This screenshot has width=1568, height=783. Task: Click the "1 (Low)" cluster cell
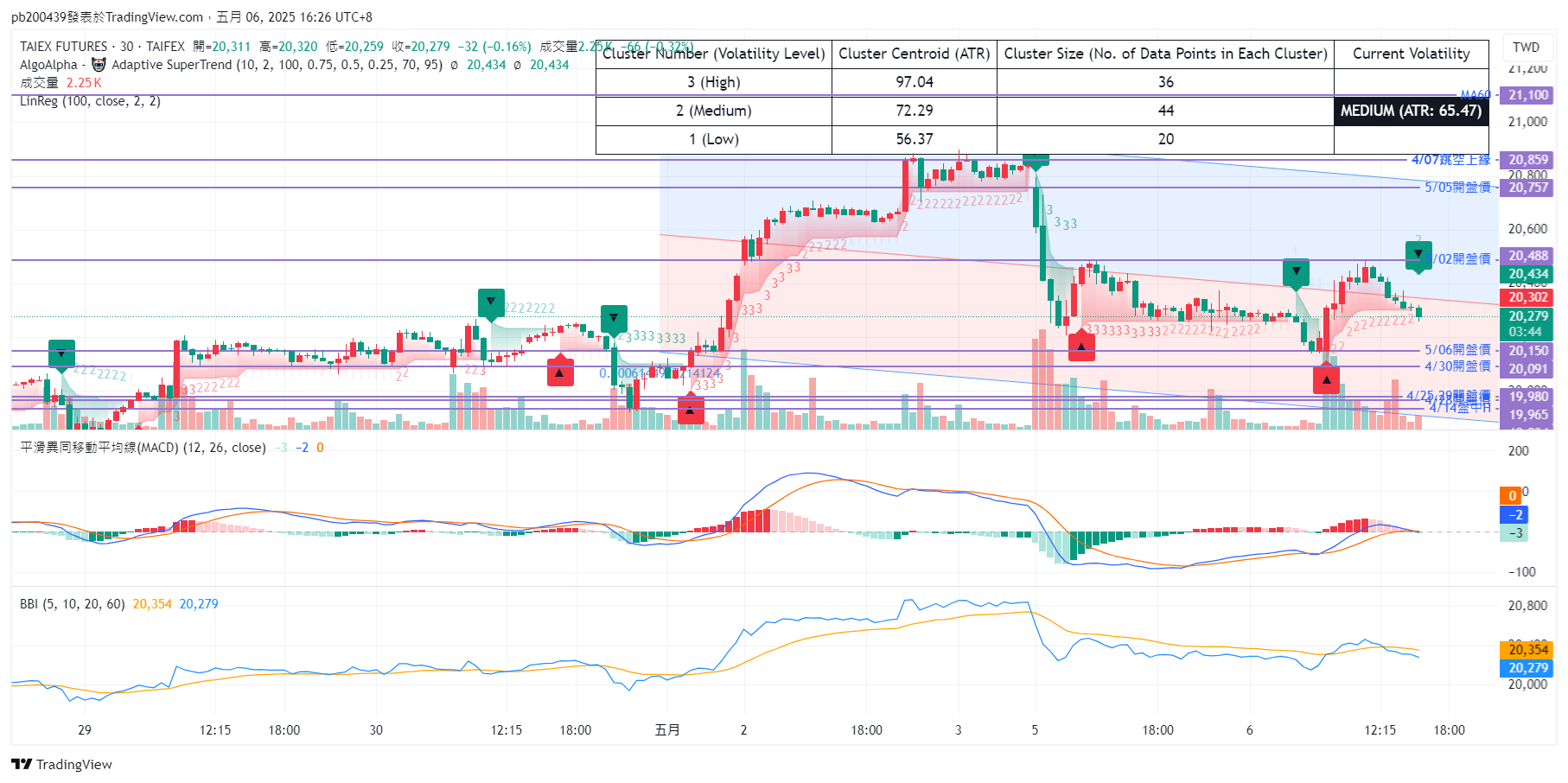click(714, 139)
